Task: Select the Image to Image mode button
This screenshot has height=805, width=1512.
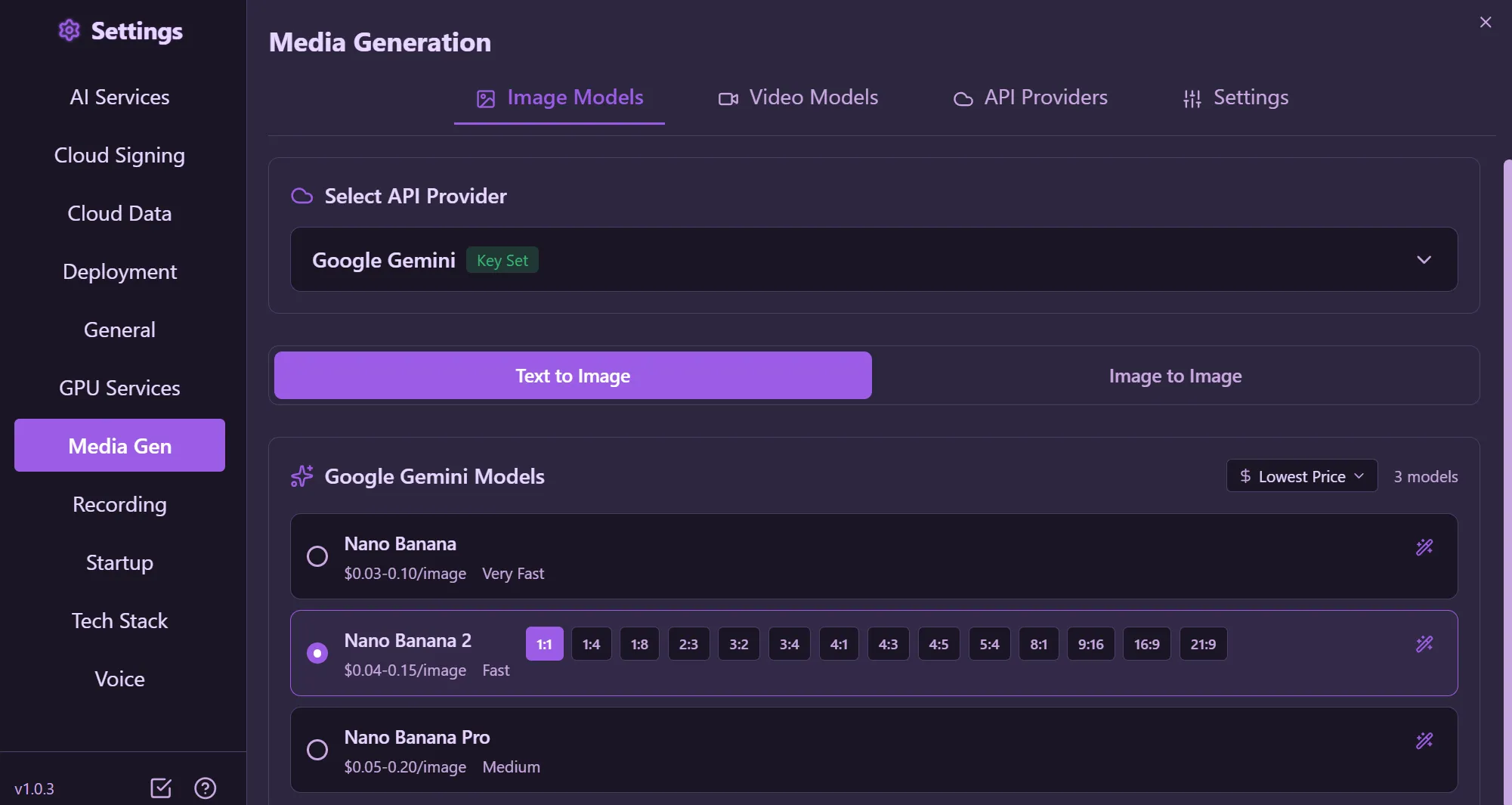Action: click(1176, 376)
